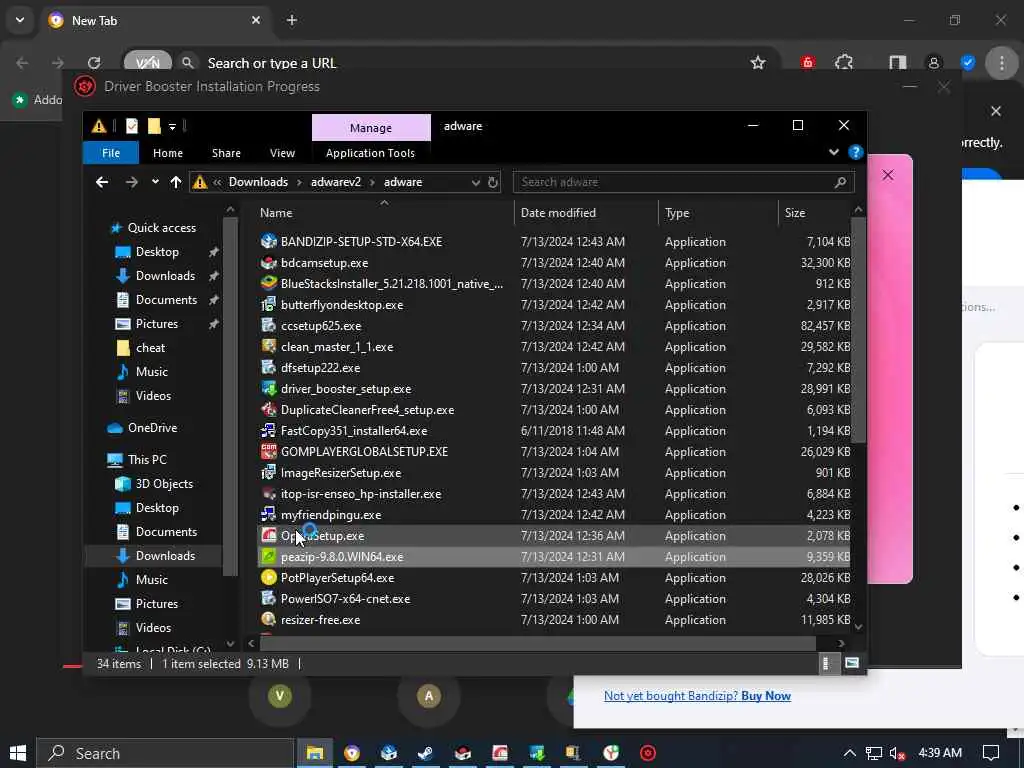Click the driver_booster_setup.exe file icon
Screen dimensions: 1024x768
click(x=268, y=389)
